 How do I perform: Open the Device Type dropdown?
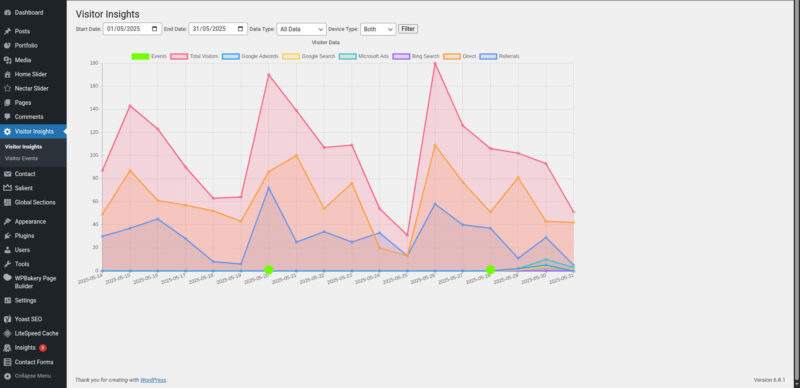click(378, 29)
